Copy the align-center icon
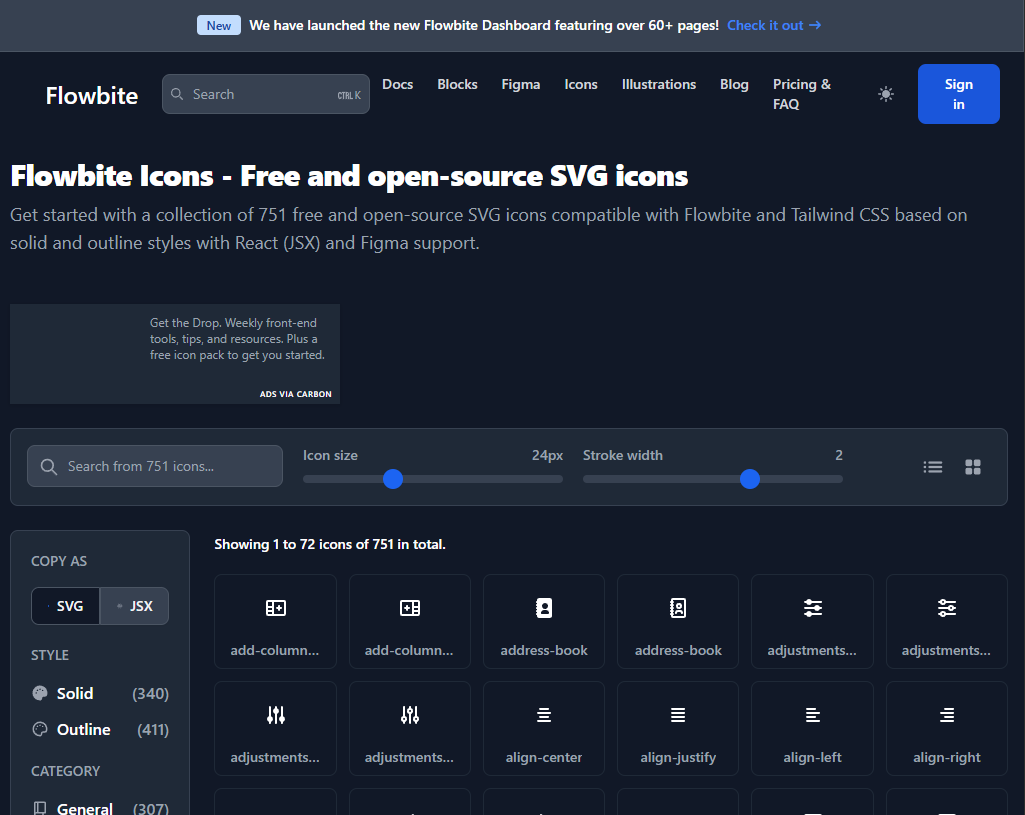1025x815 pixels. tap(544, 728)
